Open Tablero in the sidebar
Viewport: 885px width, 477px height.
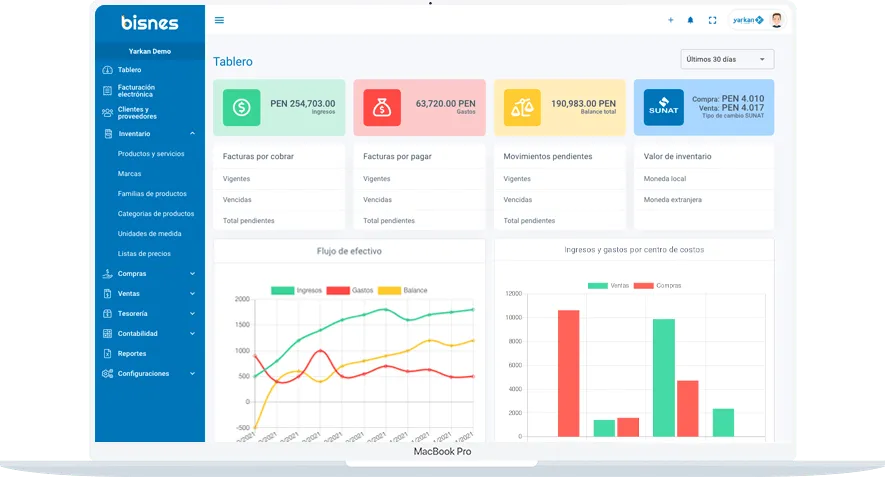129,70
